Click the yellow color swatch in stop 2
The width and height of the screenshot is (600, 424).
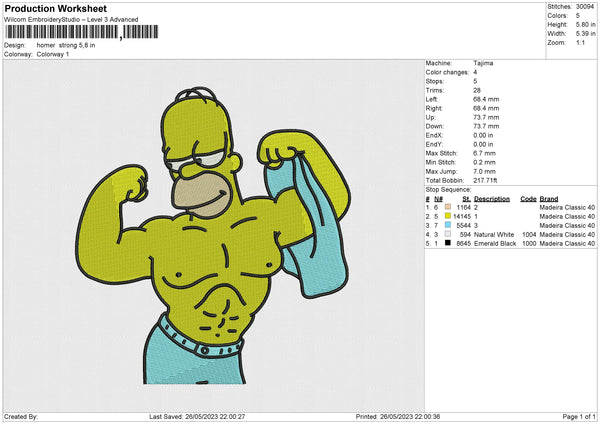tap(448, 216)
